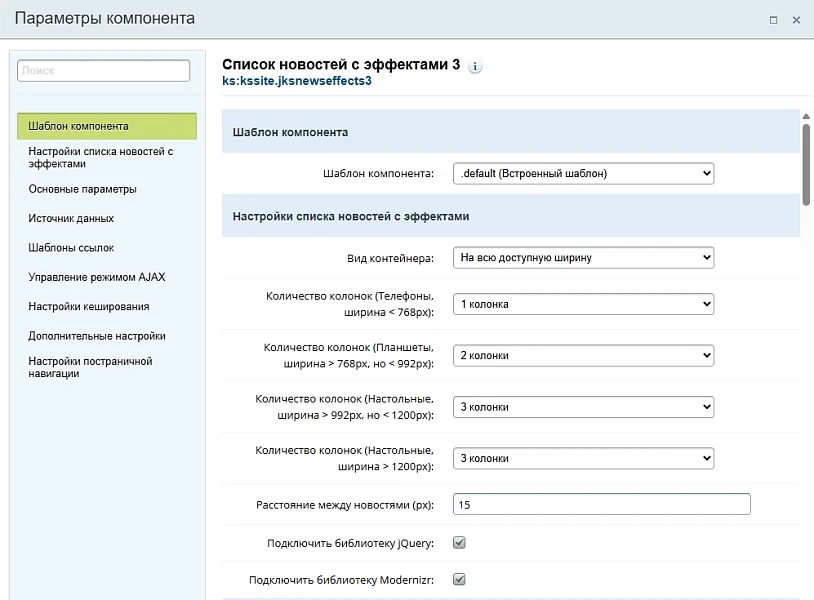Open Основные параметры in the sidebar

[x=83, y=189]
